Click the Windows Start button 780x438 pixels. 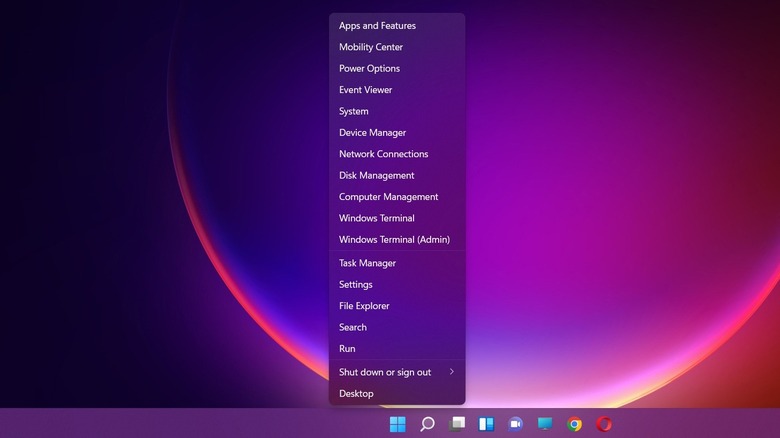(398, 424)
